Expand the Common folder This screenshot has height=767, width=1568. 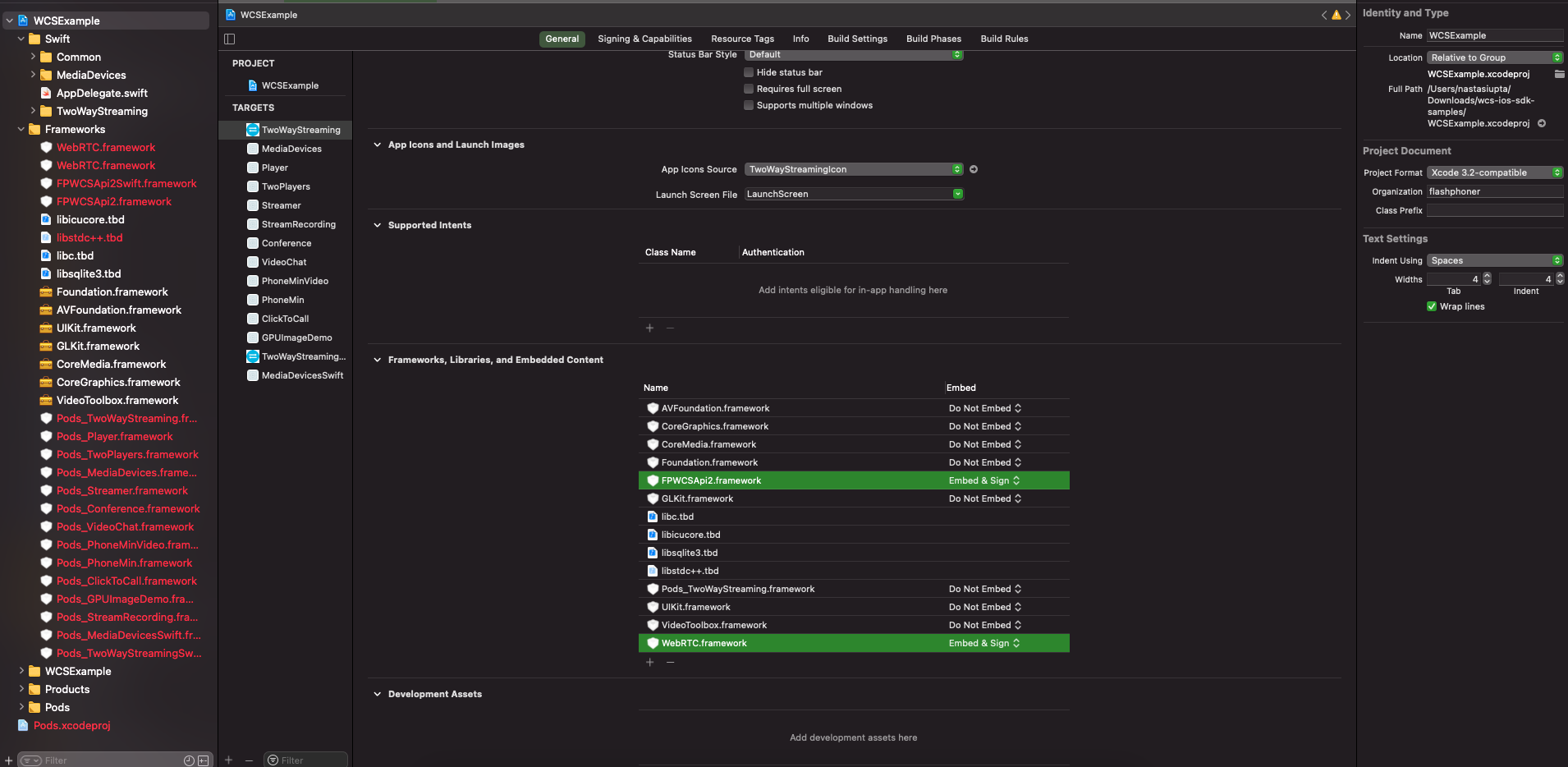pyautogui.click(x=33, y=57)
